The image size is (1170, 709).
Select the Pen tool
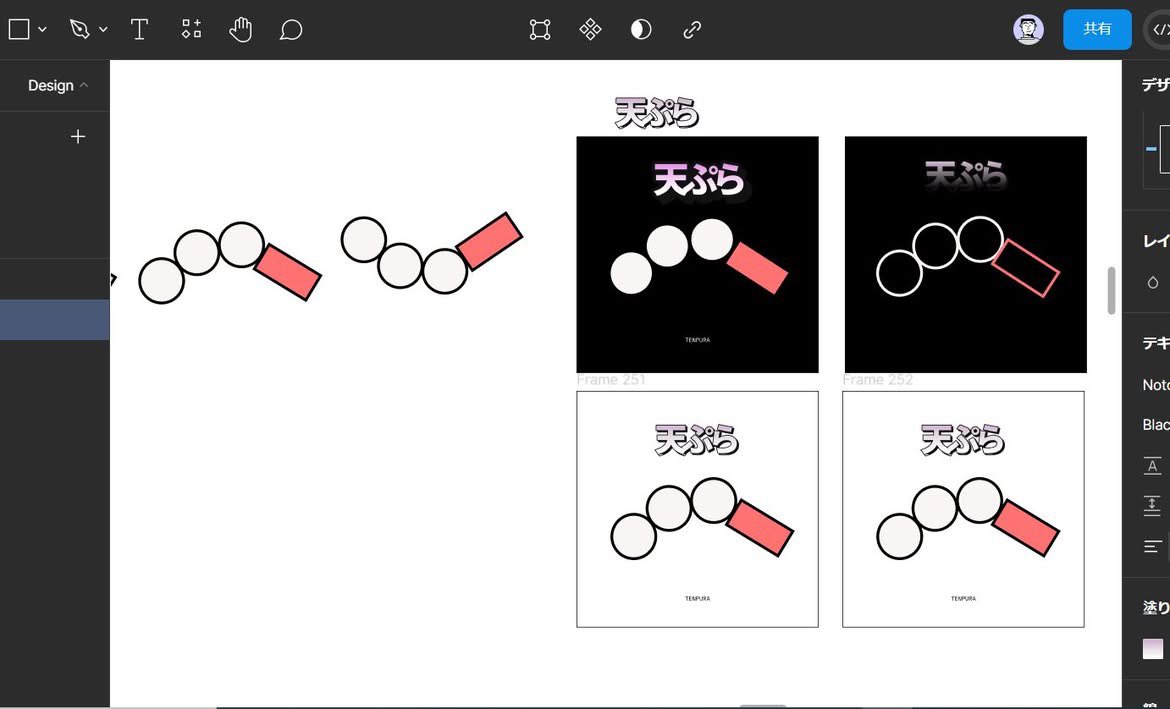tap(79, 29)
